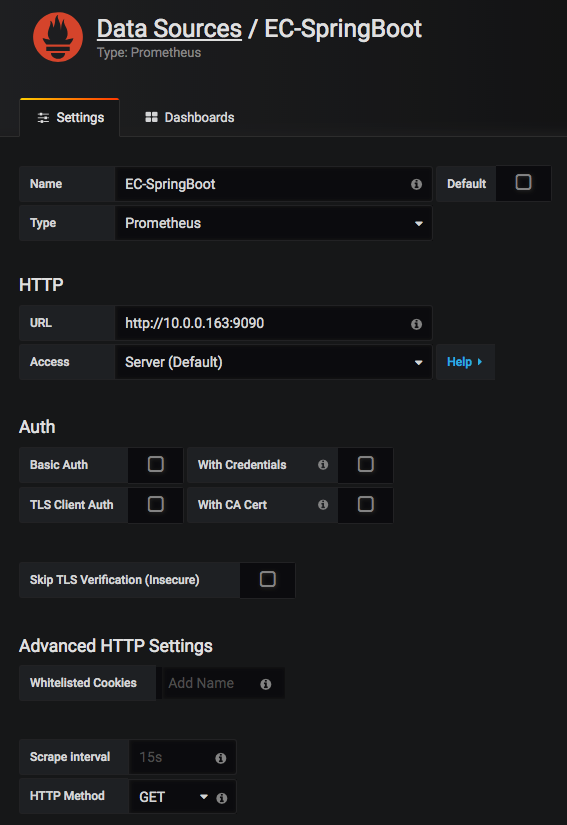Click the 'HTTP' section heading
567x825 pixels.
[41, 285]
